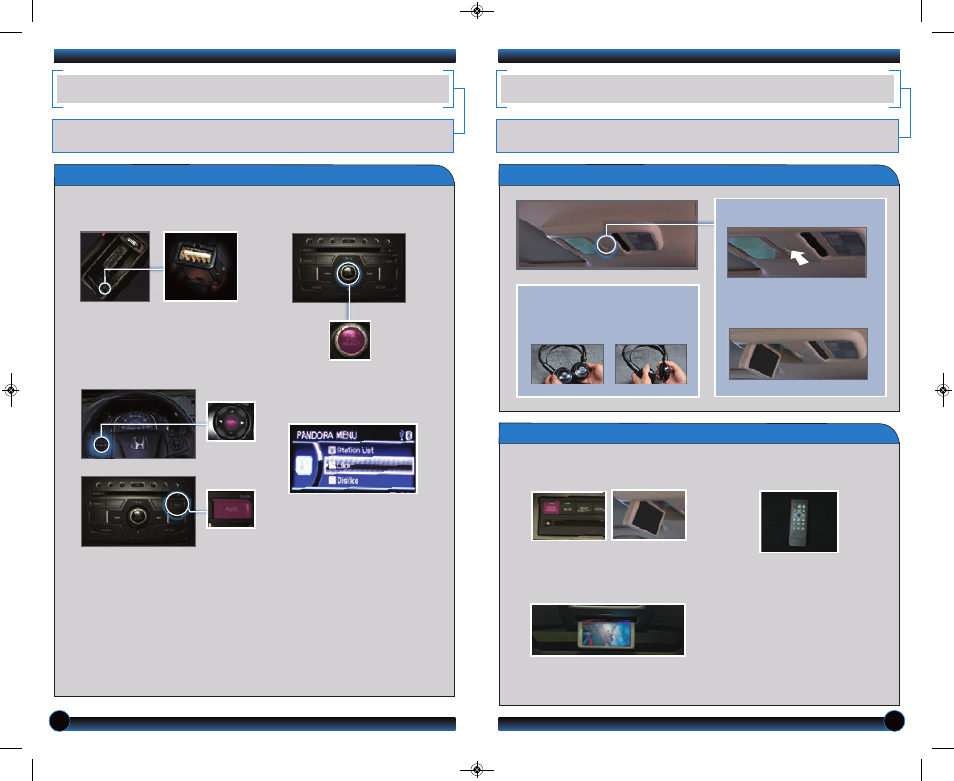Click the purple SELECT knob close-up
The image size is (954, 781).
pos(350,341)
